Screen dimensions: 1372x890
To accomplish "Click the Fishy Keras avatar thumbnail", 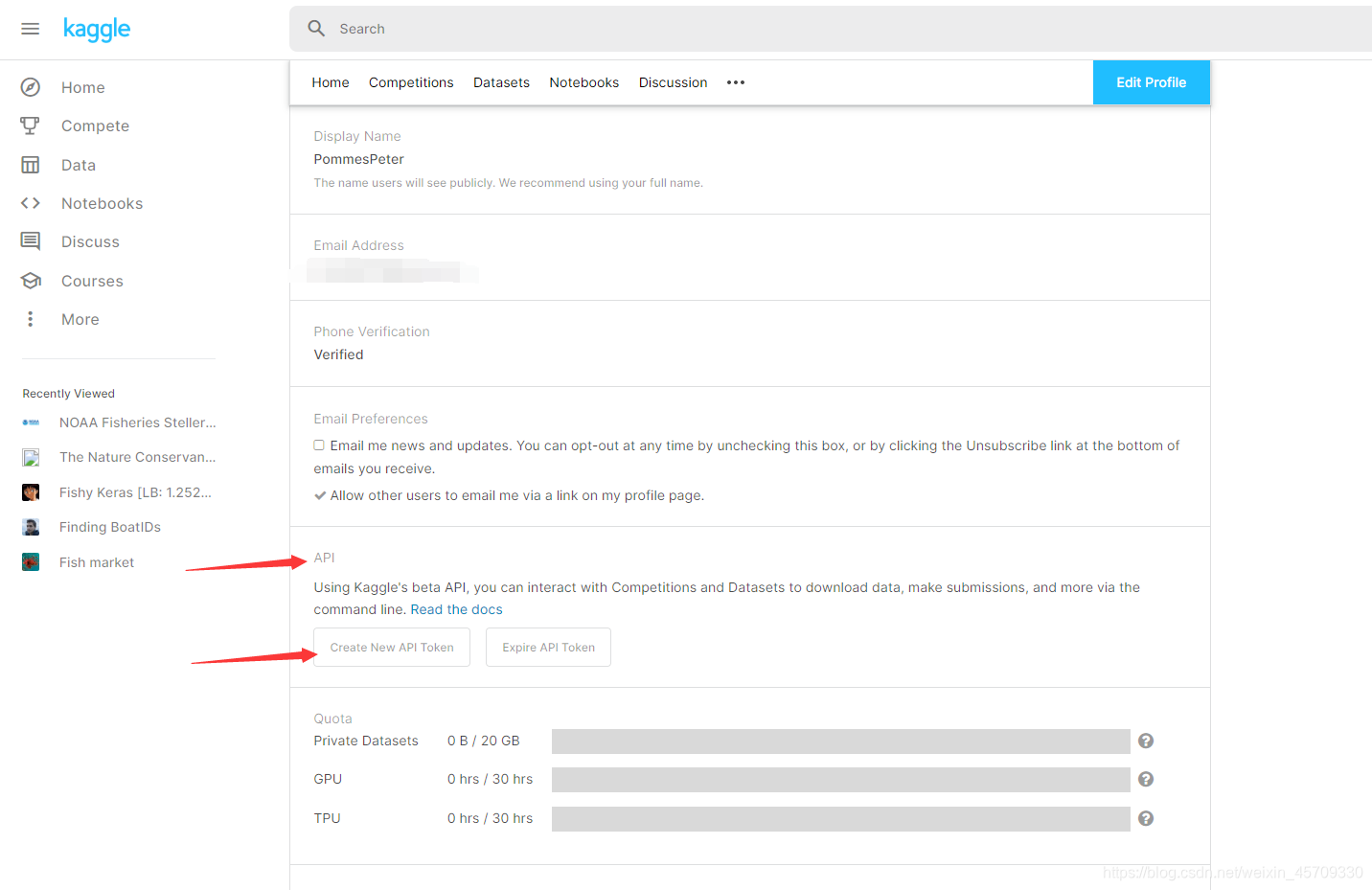I will [31, 492].
